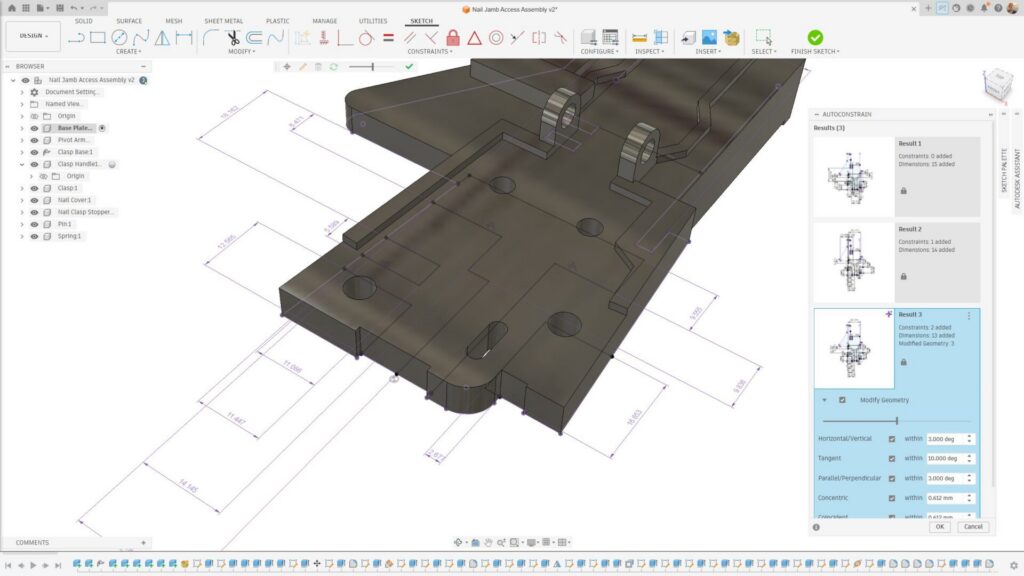The width and height of the screenshot is (1024, 576).
Task: Toggle visibility of Pivot Arm component
Action: pos(35,140)
